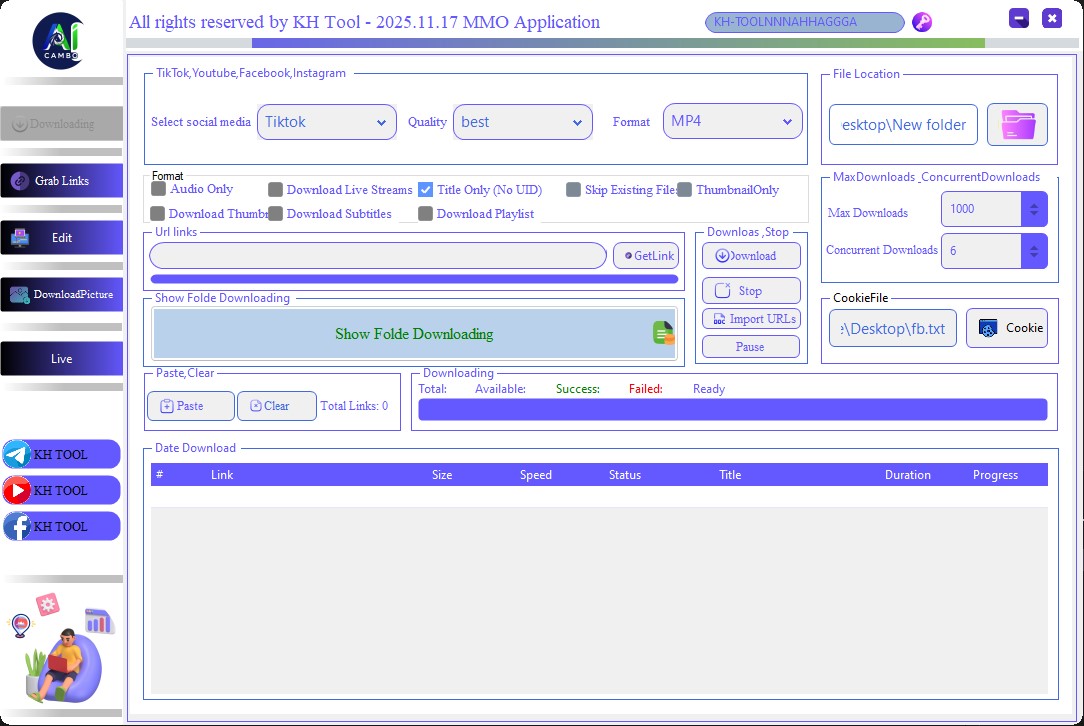Open the pink folder browse icon
This screenshot has height=726, width=1084.
1017,125
